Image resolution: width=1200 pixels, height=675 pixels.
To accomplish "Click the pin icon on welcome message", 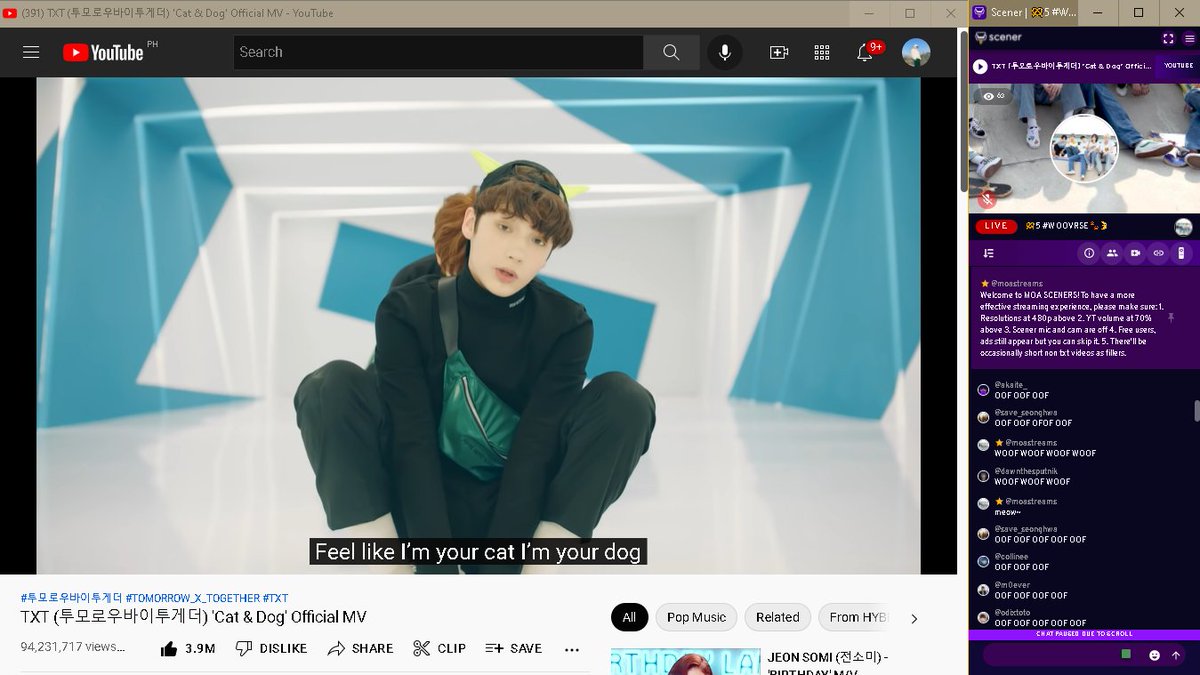I will (x=1171, y=318).
